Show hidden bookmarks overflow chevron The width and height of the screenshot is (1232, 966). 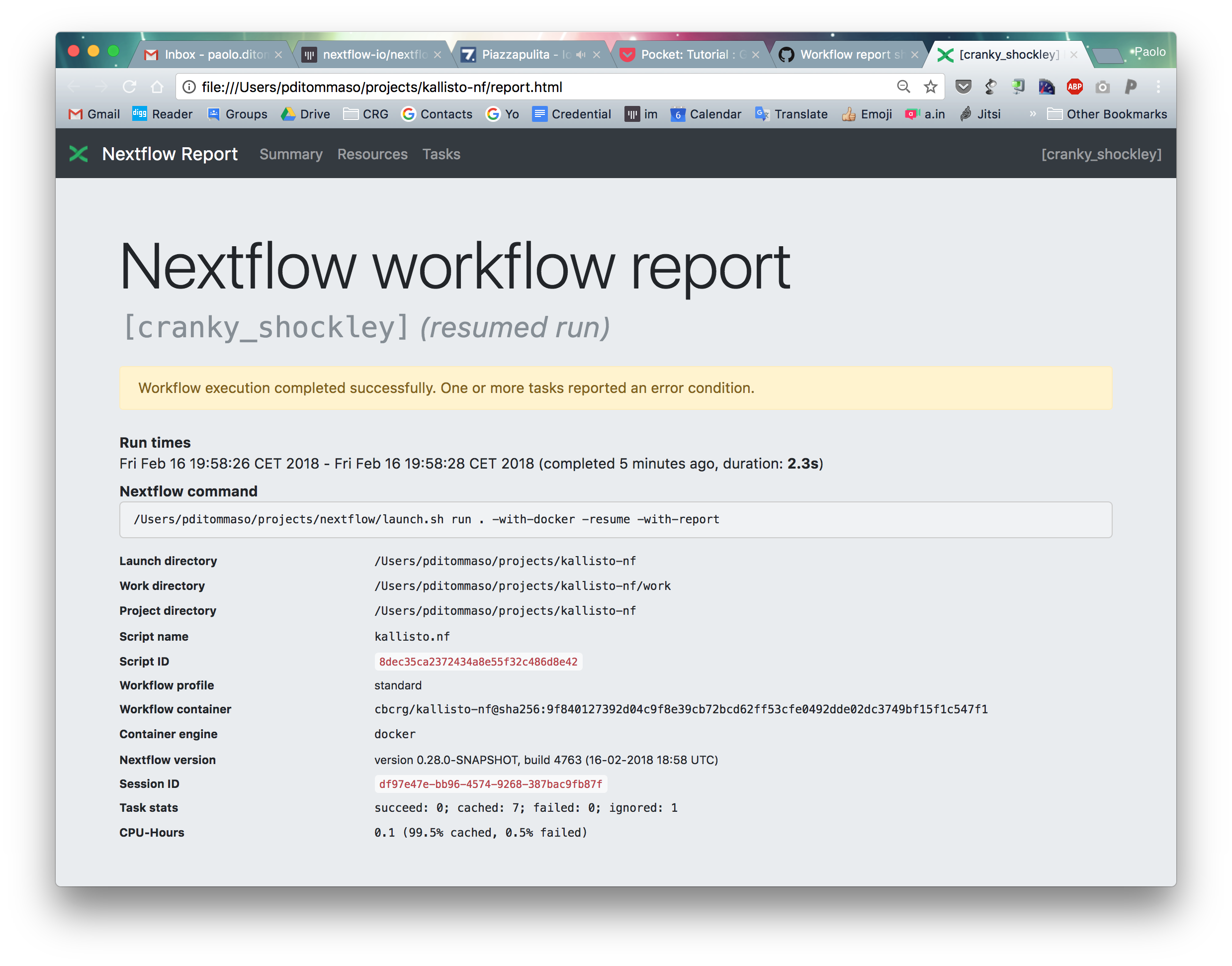(x=1033, y=114)
